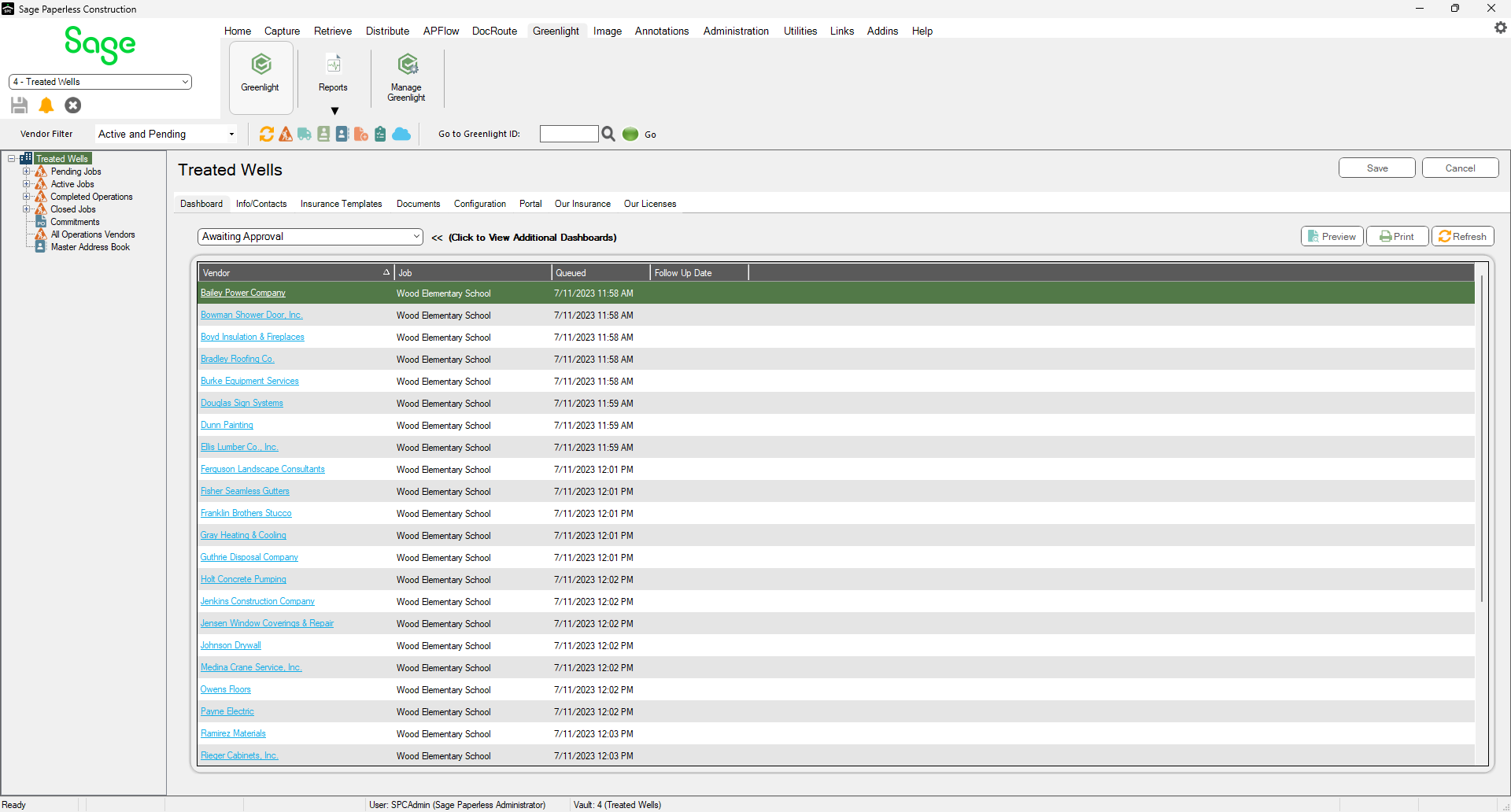Click the blue address book icon in the toolbar
The height and width of the screenshot is (812, 1511).
pos(342,135)
